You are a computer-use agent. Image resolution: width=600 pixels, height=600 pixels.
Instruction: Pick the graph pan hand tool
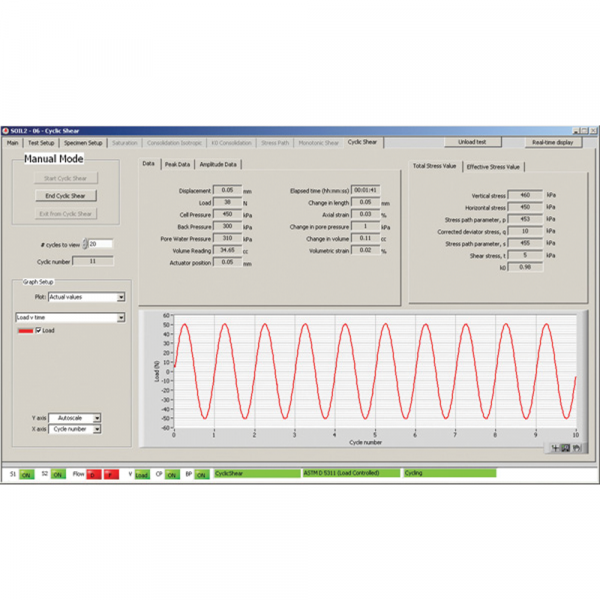click(576, 448)
